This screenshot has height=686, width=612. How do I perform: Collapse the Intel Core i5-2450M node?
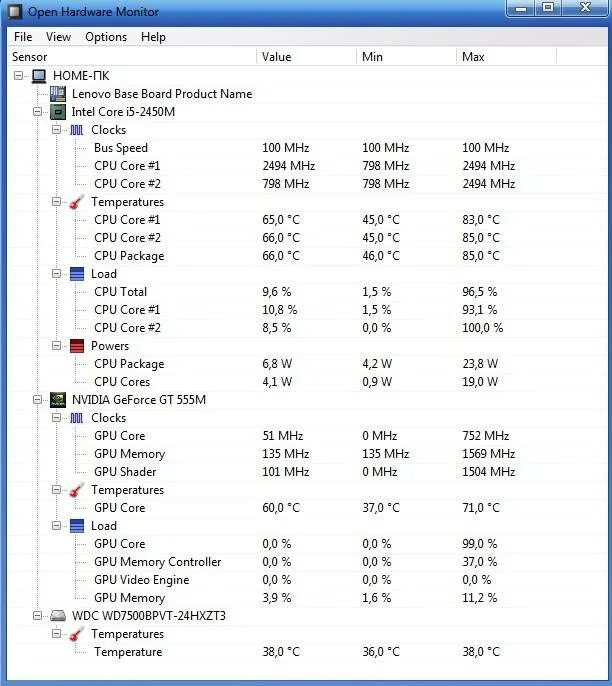(x=38, y=112)
